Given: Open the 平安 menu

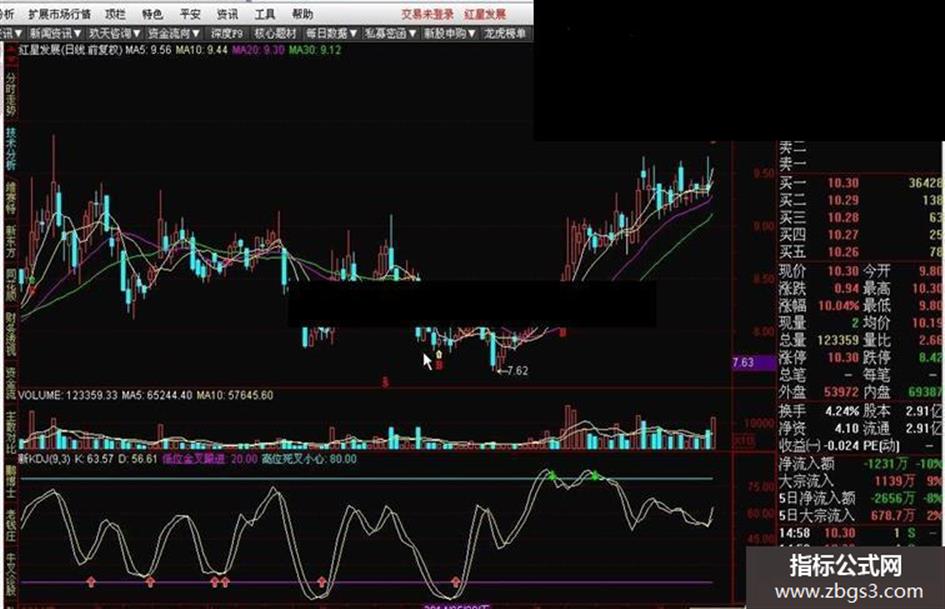Looking at the screenshot, I should (x=190, y=13).
